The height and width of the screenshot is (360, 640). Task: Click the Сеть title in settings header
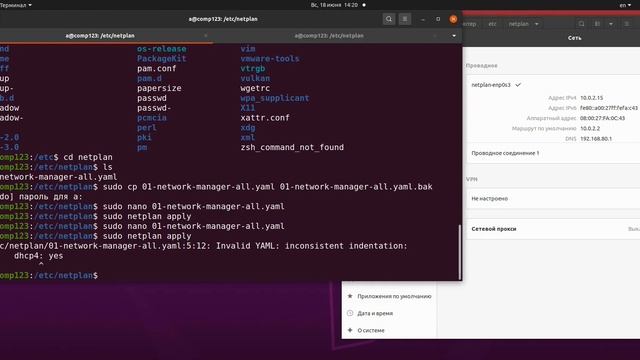click(574, 38)
